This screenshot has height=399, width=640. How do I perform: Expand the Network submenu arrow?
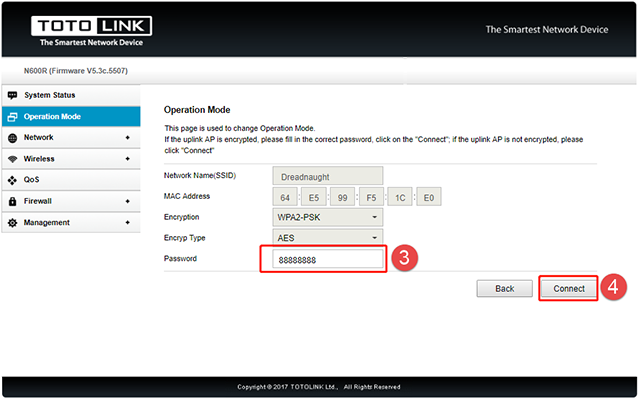(x=128, y=138)
